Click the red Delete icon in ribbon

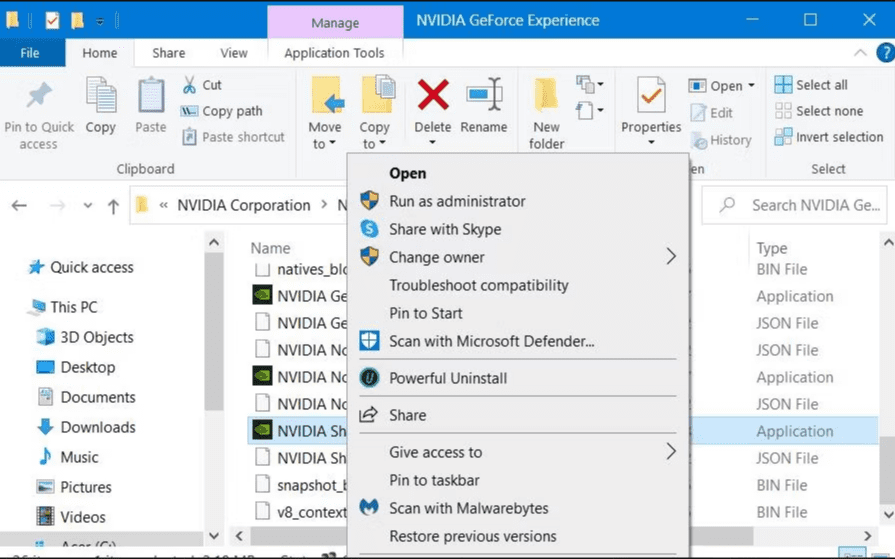(432, 96)
